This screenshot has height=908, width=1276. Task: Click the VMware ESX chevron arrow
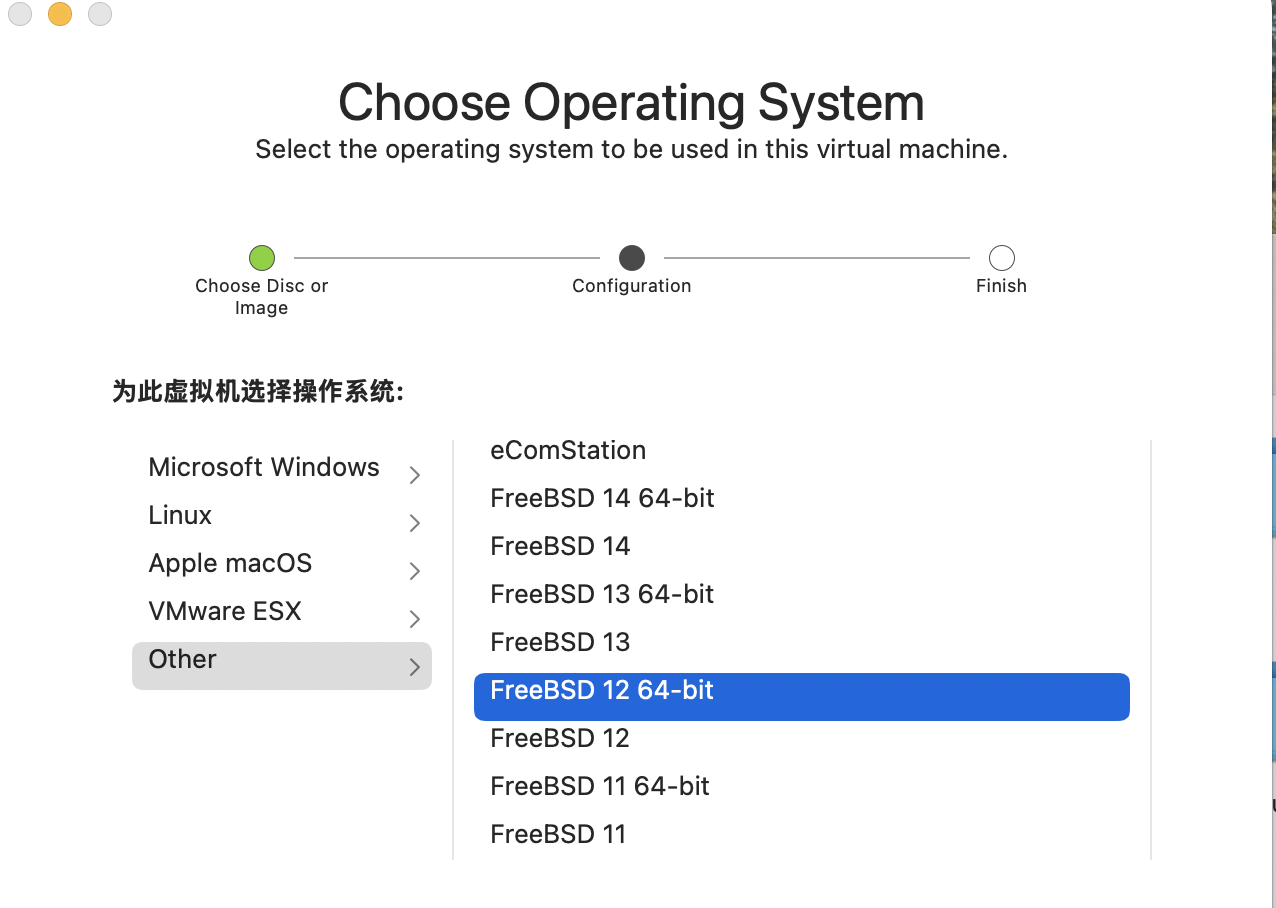click(414, 619)
